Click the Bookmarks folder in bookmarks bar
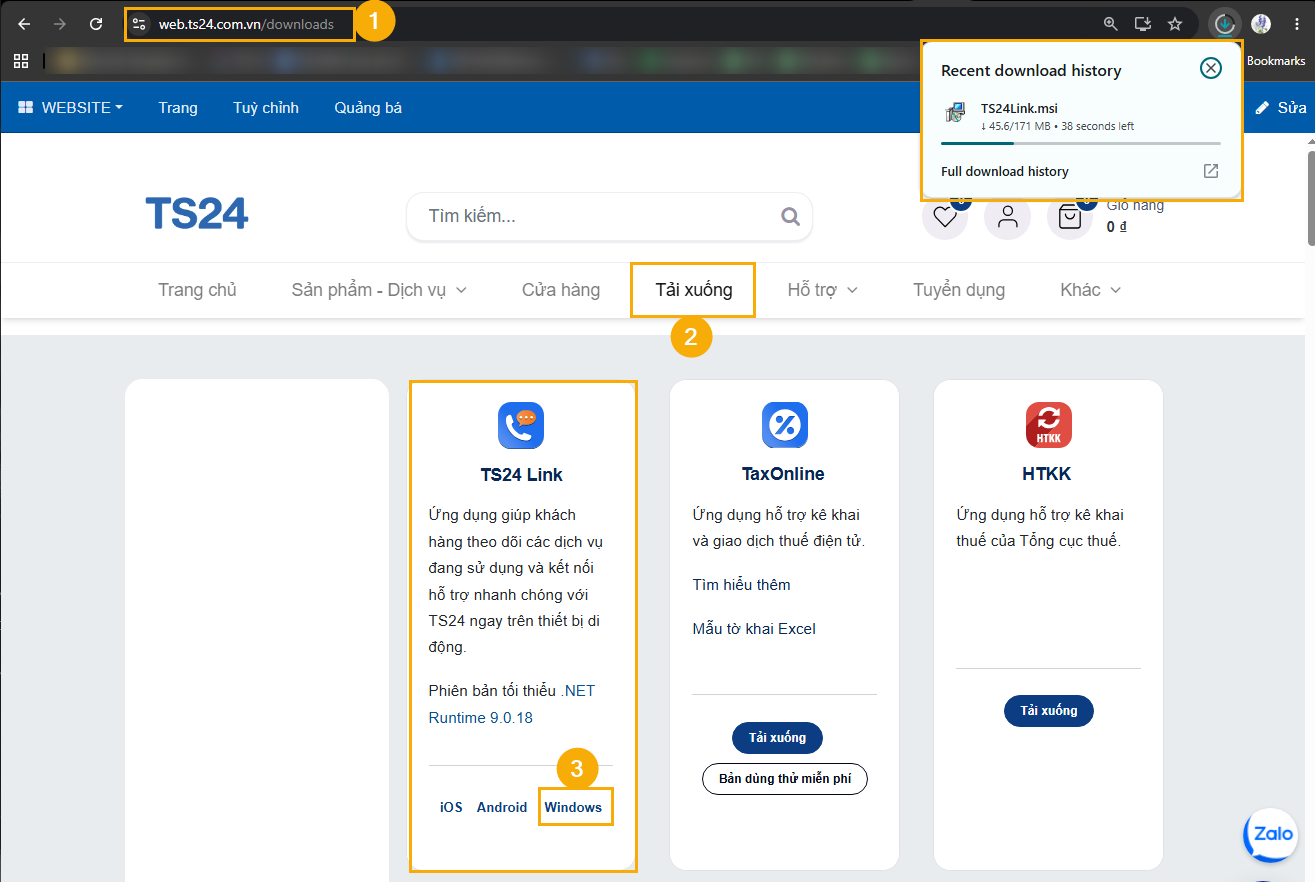This screenshot has height=882, width=1315. [x=1276, y=61]
